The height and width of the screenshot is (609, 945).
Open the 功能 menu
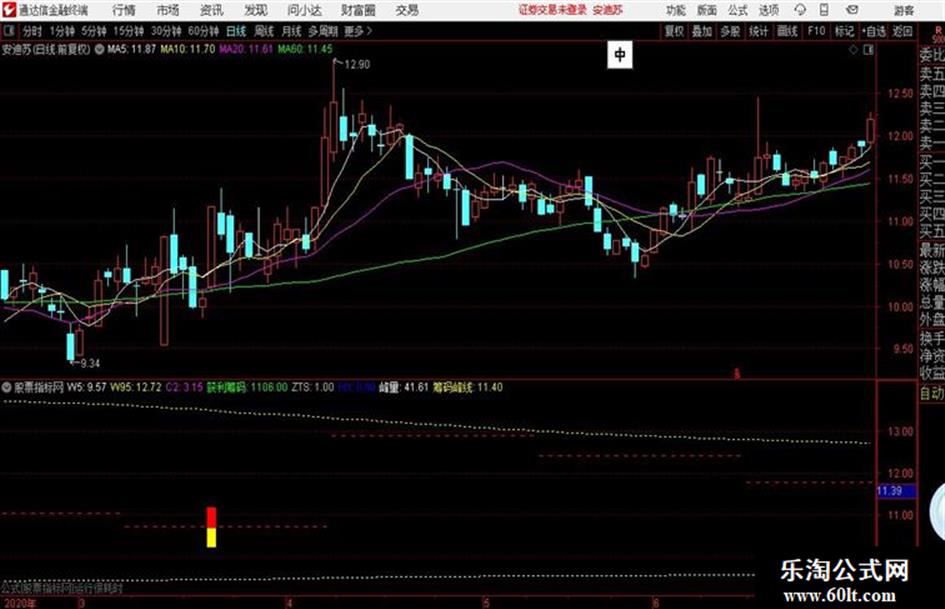[x=676, y=10]
